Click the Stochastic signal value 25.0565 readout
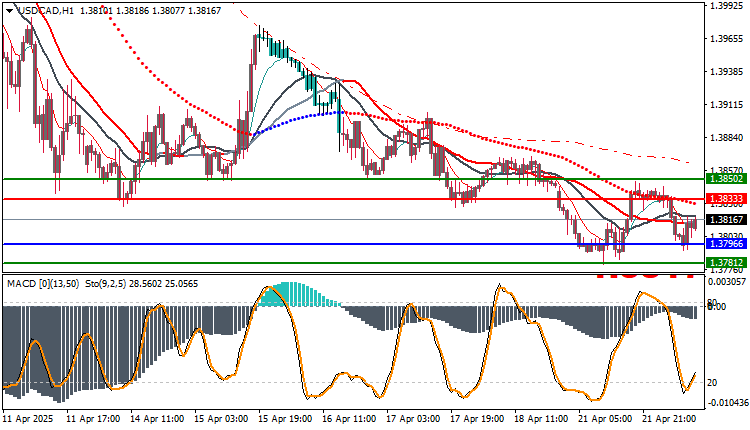Screen dimensions: 750x430 (x=181, y=284)
